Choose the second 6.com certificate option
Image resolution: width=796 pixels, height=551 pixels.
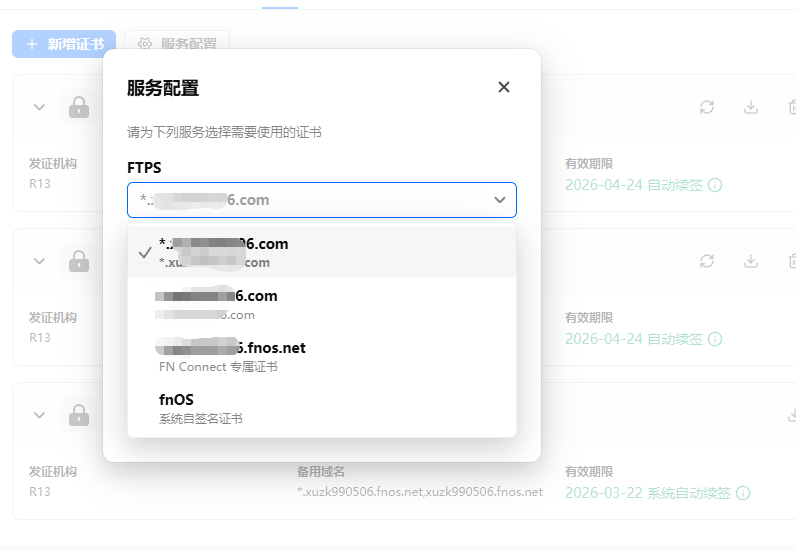pos(322,305)
